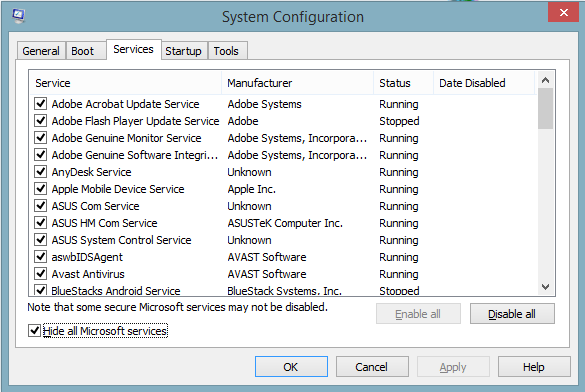This screenshot has height=392, width=585.
Task: Select Adobe Genuine Monitor Service name
Action: pyautogui.click(x=126, y=138)
